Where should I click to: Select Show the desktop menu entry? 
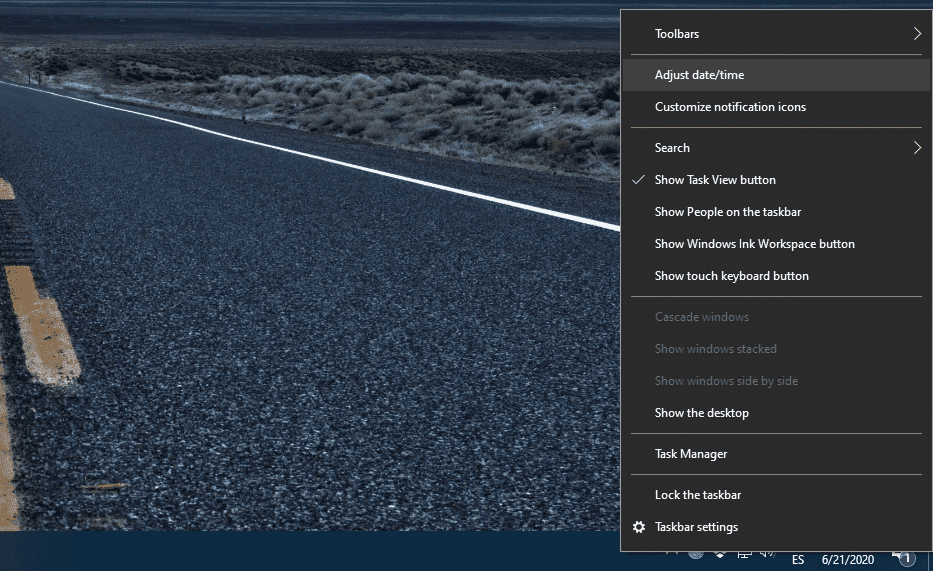click(x=701, y=413)
